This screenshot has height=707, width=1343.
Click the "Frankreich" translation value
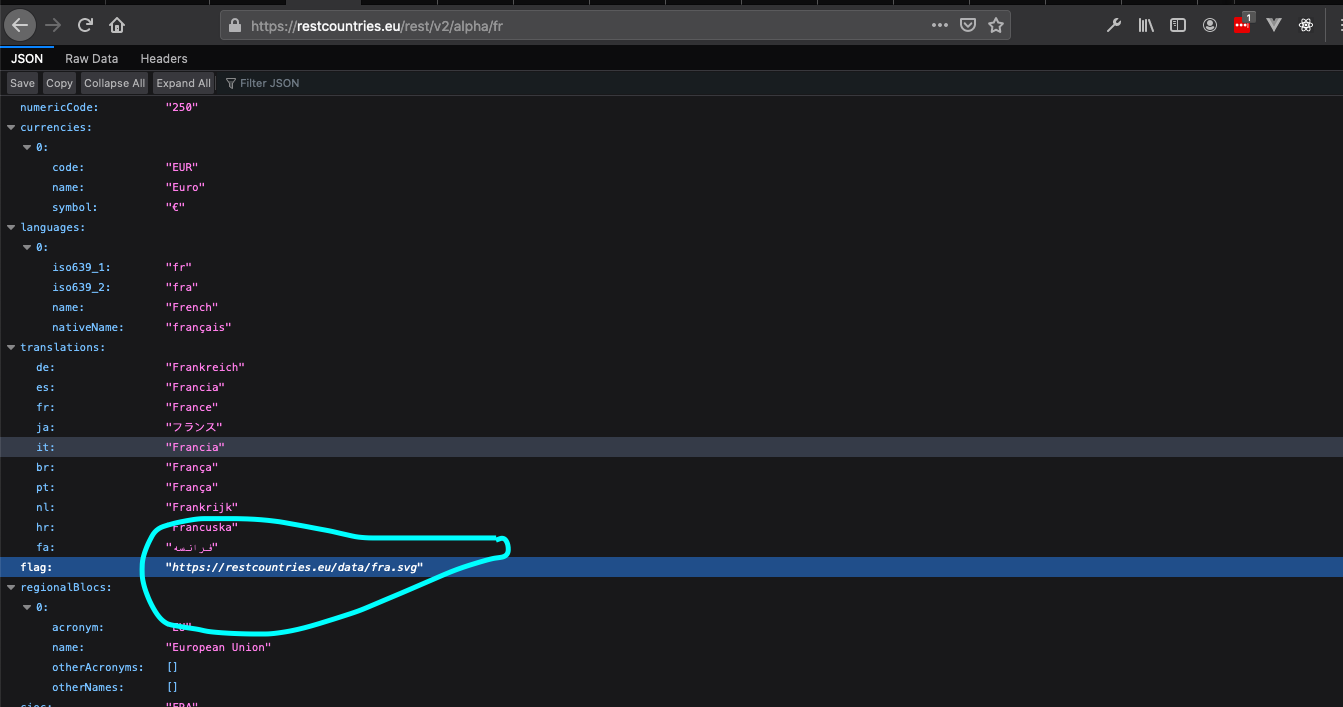(x=205, y=367)
